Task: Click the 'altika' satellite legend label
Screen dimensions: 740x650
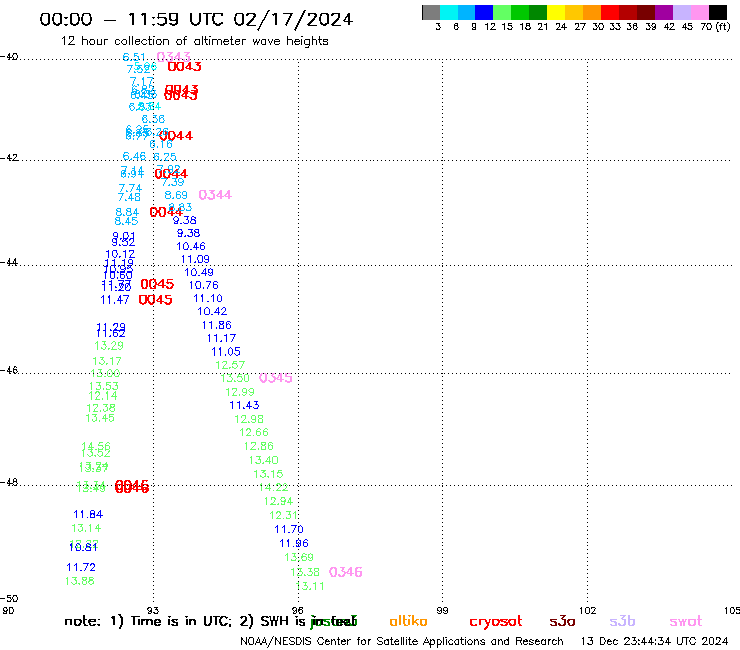Action: [408, 621]
